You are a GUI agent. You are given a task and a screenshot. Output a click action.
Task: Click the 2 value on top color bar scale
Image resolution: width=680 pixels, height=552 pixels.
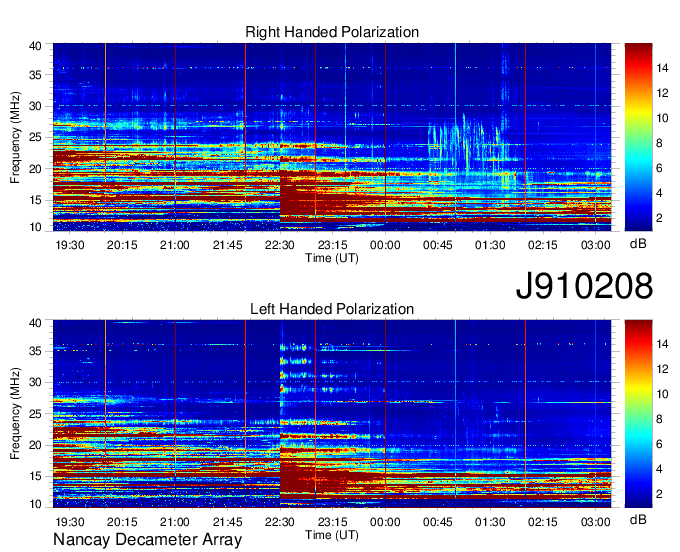[659, 218]
